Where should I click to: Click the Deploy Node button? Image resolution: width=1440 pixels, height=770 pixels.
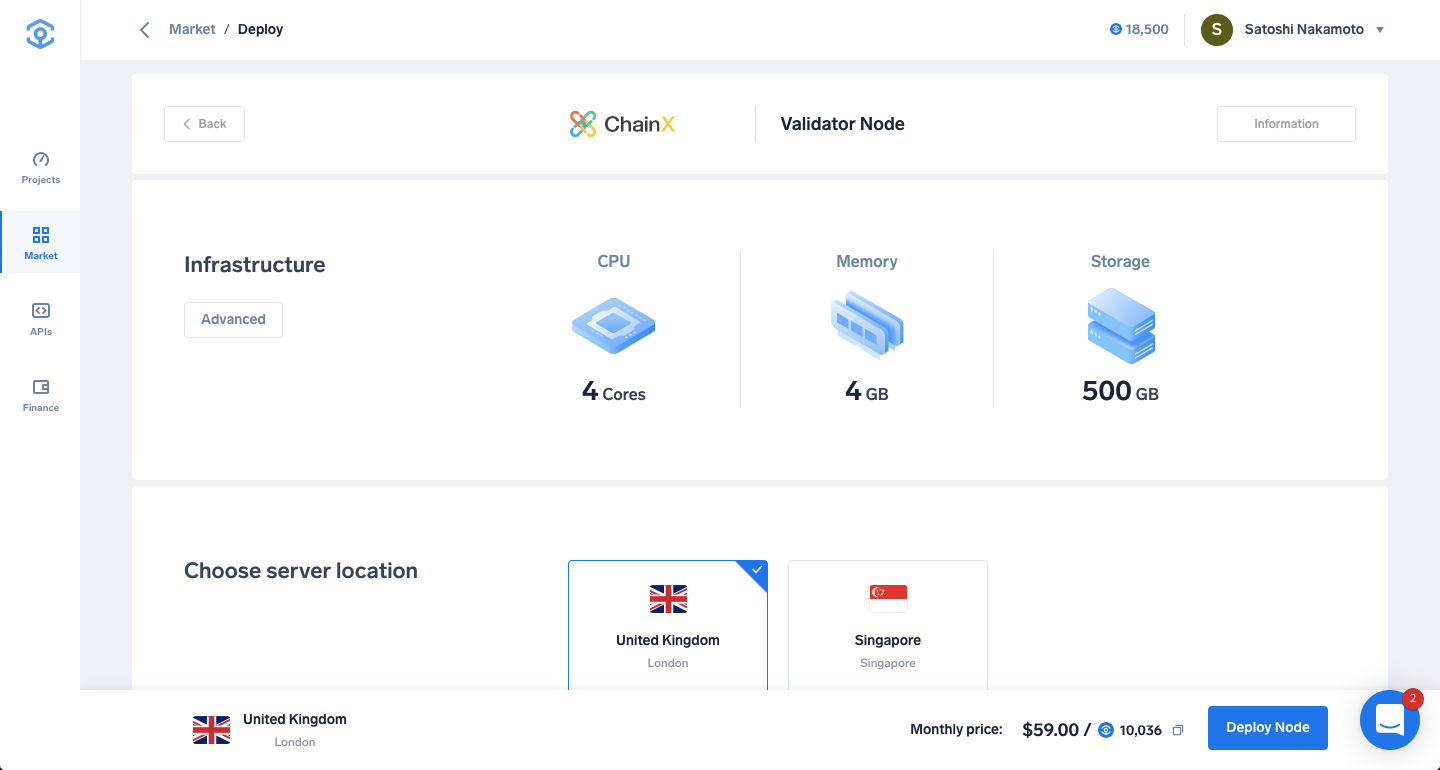pos(1268,728)
